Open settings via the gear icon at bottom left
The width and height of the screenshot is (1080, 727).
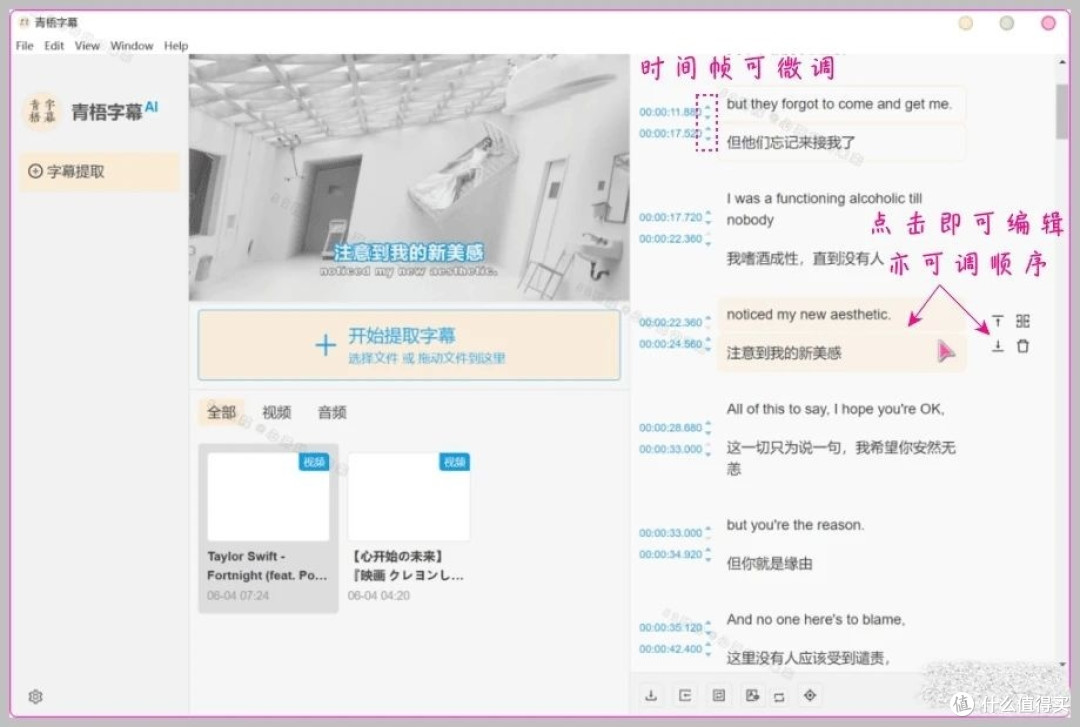coord(36,697)
